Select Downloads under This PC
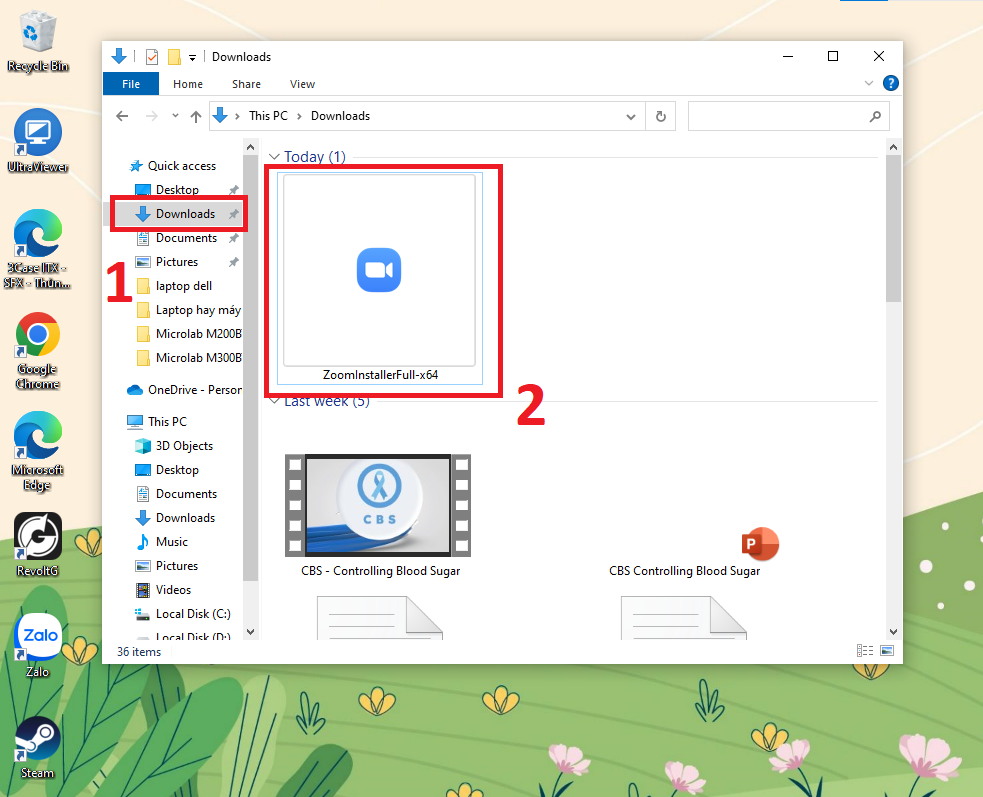Image resolution: width=983 pixels, height=797 pixels. pos(186,517)
